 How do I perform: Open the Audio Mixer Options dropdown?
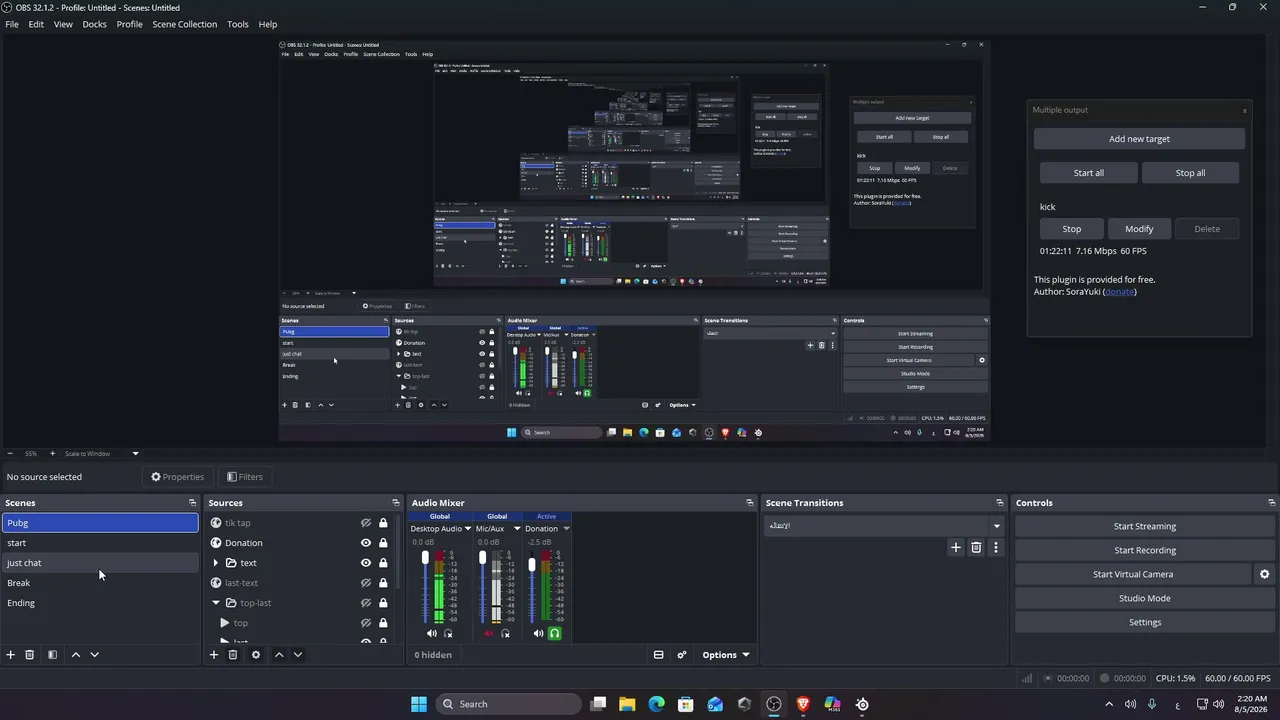[726, 655]
